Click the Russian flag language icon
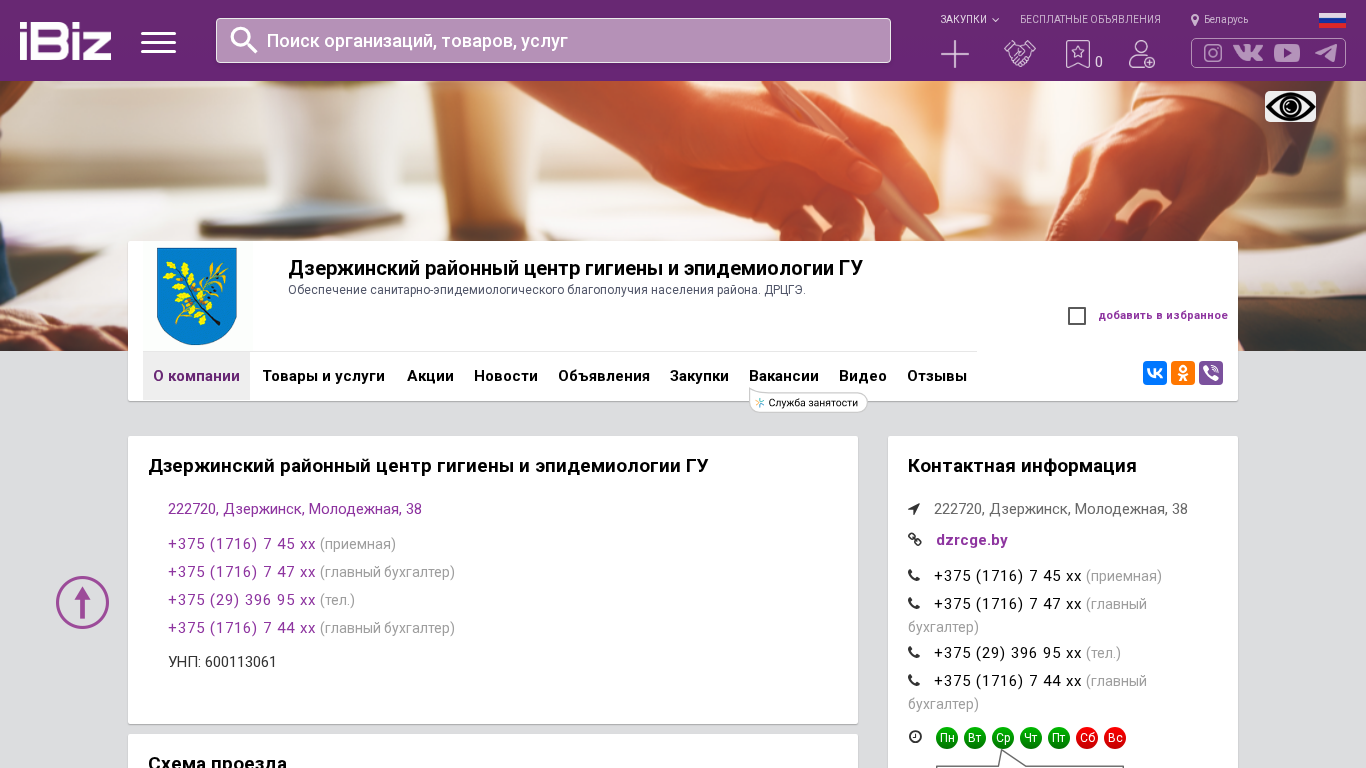1366x768 pixels. click(x=1332, y=20)
